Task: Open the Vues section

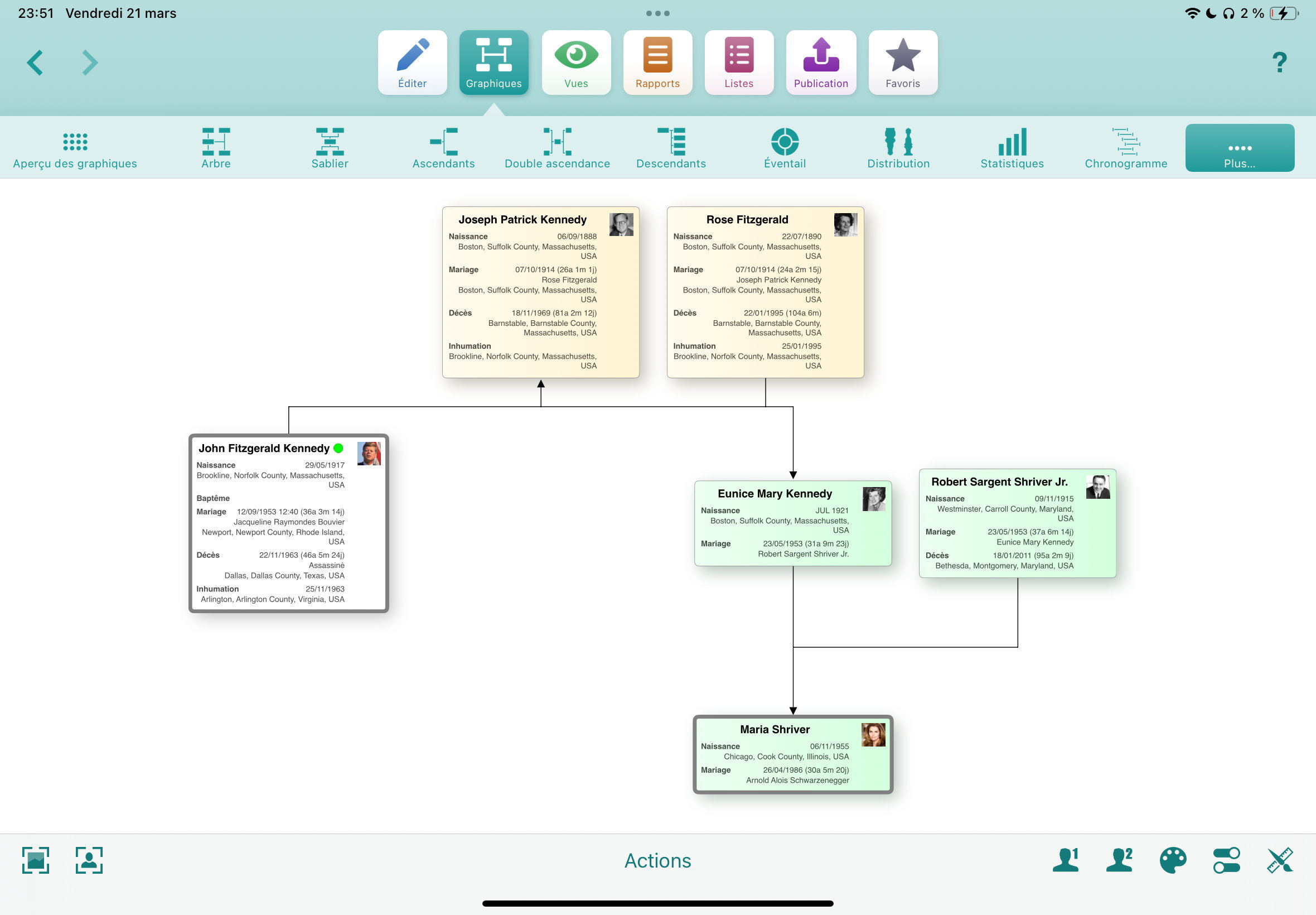Action: (577, 62)
